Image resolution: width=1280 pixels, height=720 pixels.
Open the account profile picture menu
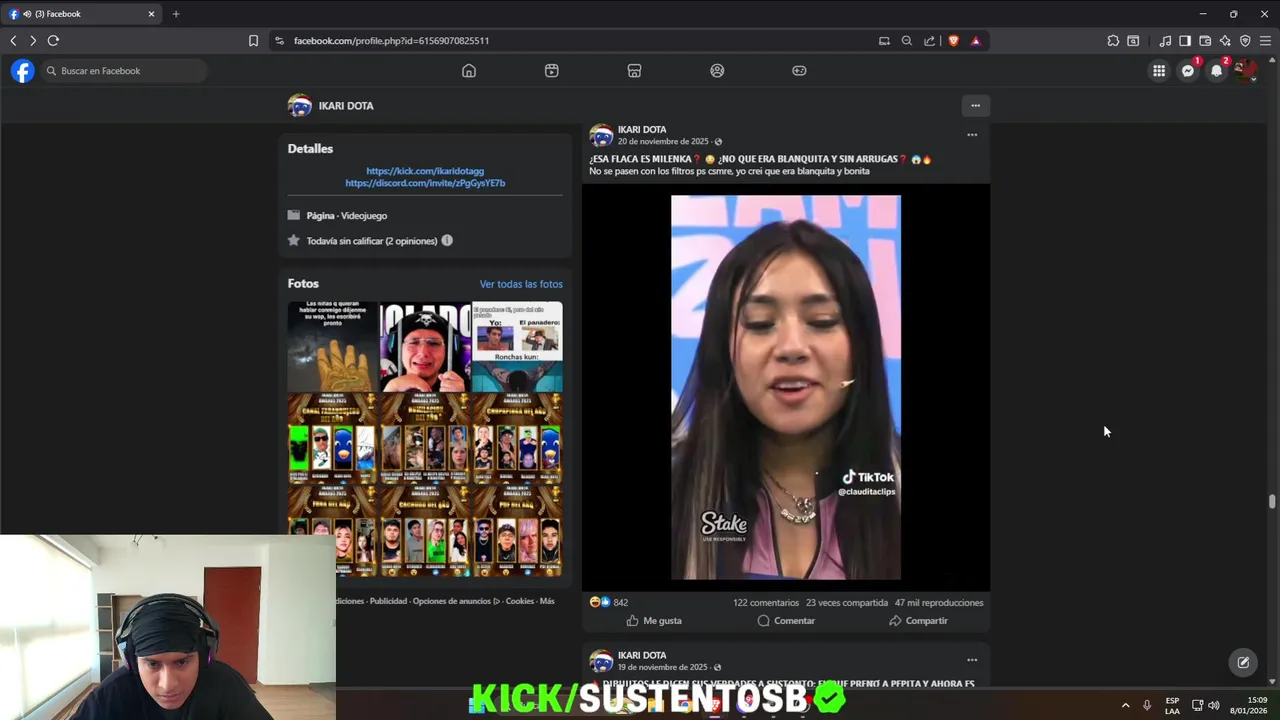[1245, 71]
